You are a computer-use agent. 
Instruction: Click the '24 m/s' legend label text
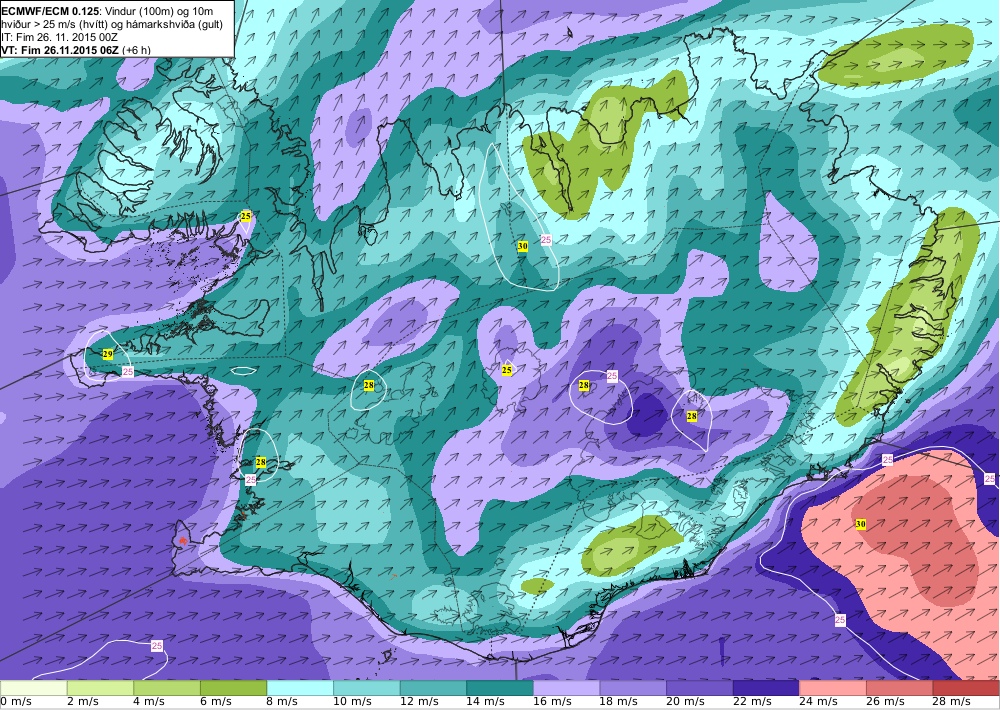point(819,702)
